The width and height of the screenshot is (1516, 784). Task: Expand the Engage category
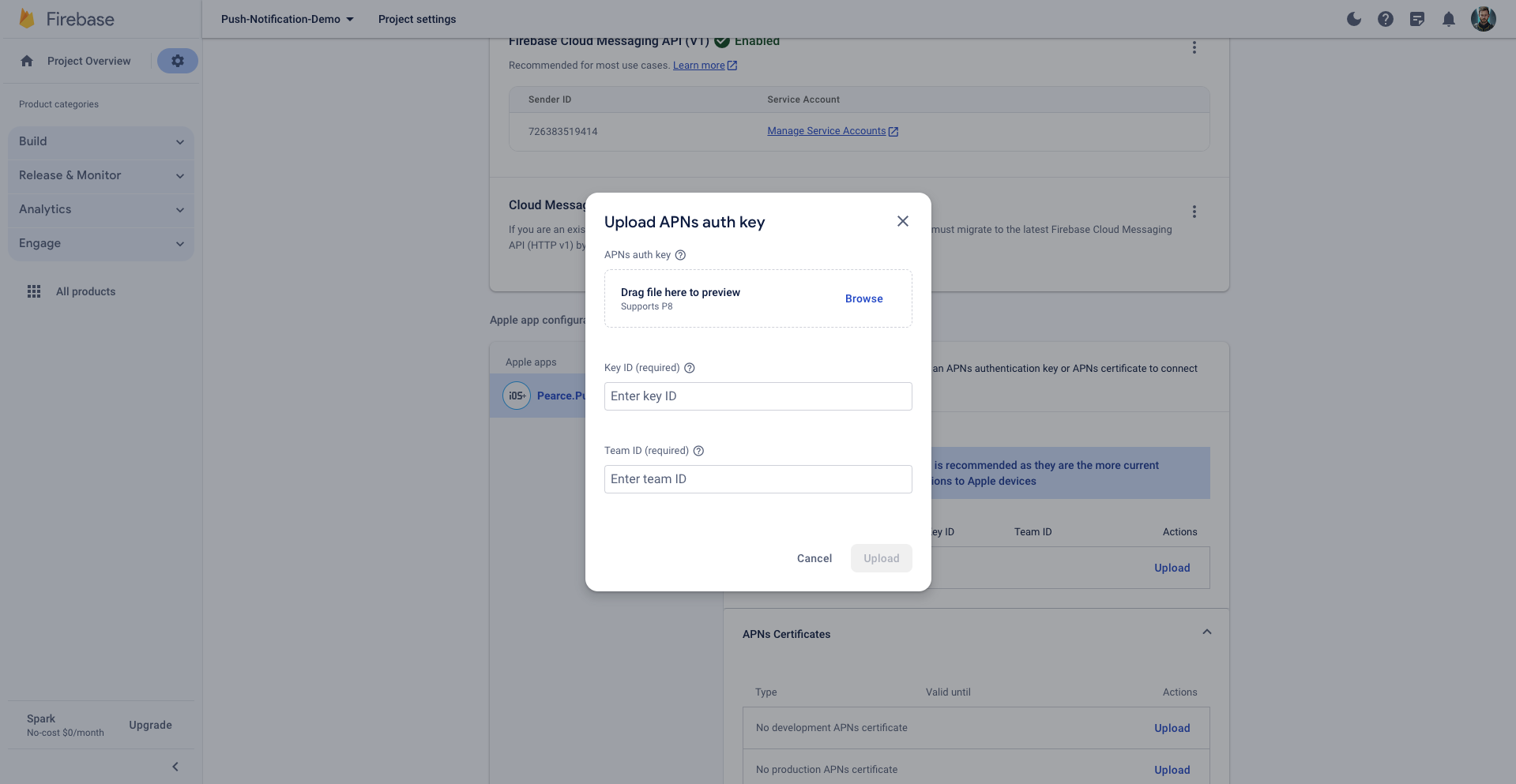tap(101, 243)
